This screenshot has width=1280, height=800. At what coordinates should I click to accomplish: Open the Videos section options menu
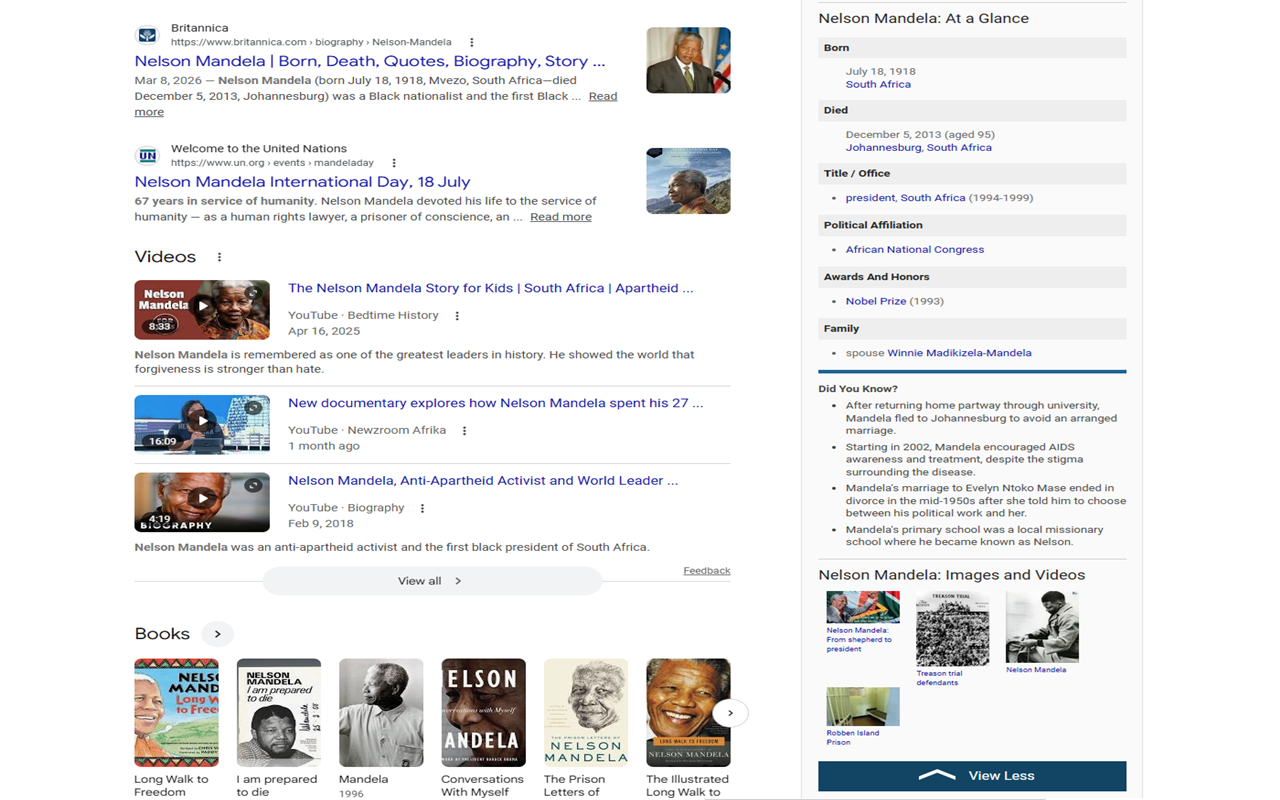click(219, 257)
